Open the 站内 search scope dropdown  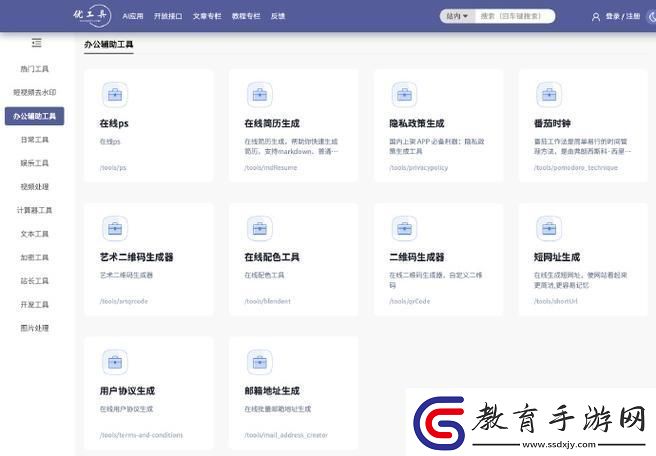click(457, 16)
